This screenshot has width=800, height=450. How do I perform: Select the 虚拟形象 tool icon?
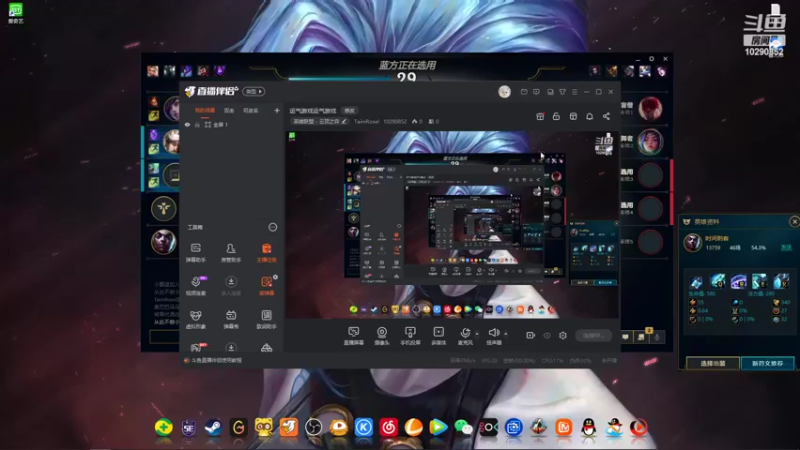pos(195,319)
